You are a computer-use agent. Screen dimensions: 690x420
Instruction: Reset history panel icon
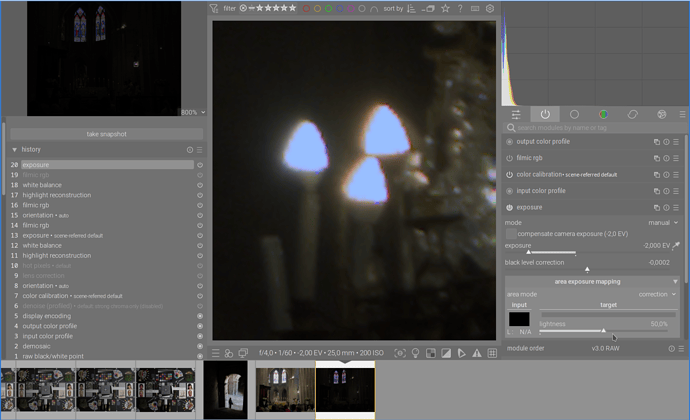point(190,150)
